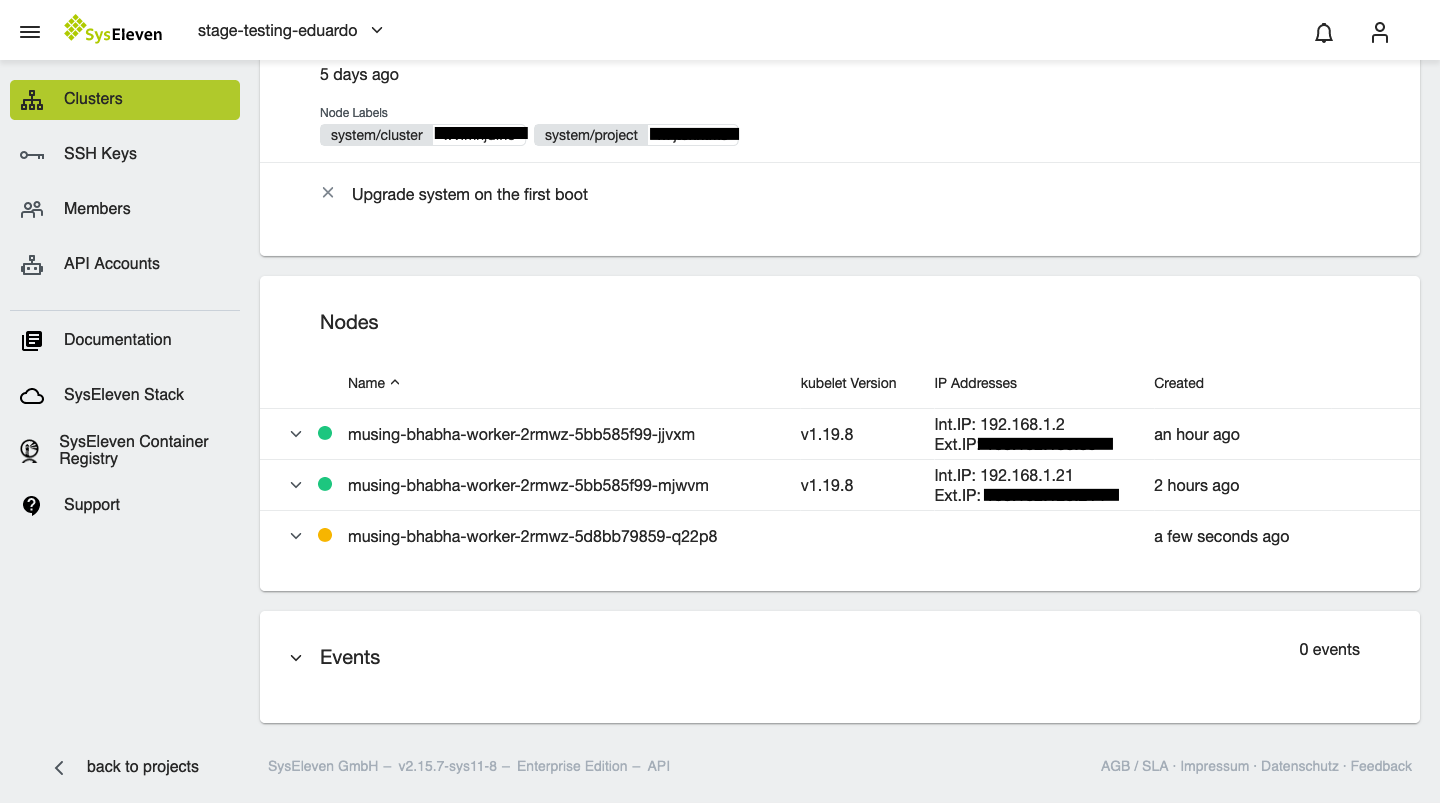Click Int.IP: 192.168.1.21 text

pos(1003,475)
